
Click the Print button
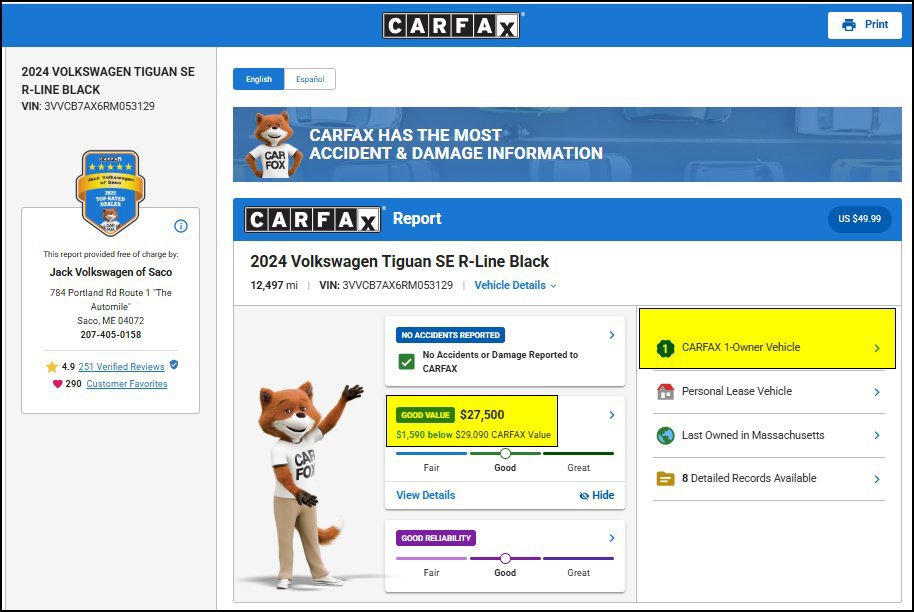[x=864, y=25]
